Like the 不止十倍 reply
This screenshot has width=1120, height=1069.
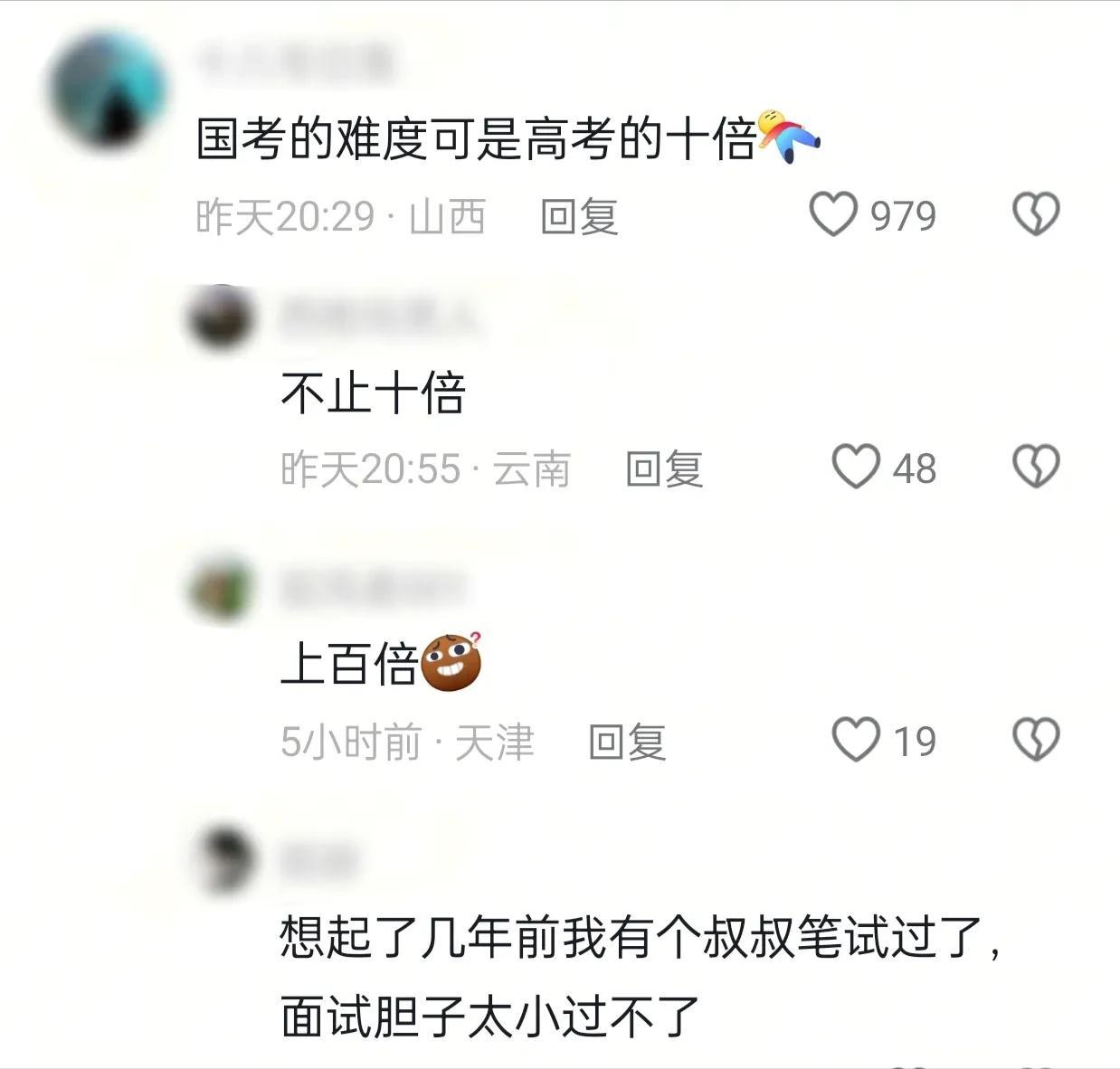855,468
